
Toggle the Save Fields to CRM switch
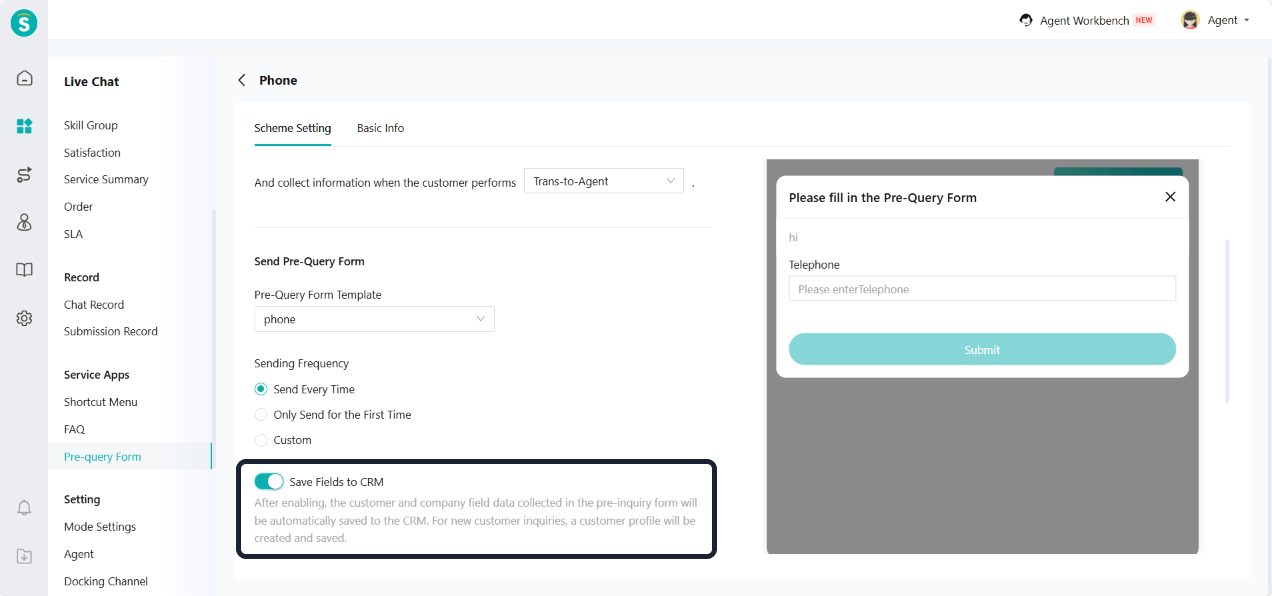(x=269, y=482)
